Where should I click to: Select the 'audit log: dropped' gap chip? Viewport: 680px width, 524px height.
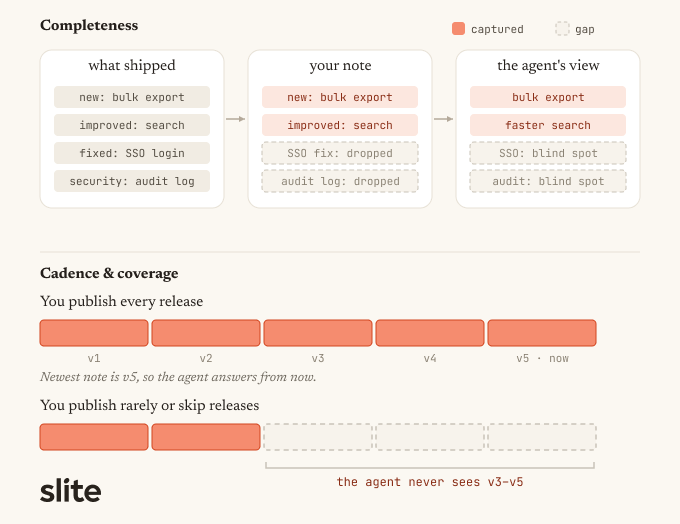(x=340, y=181)
